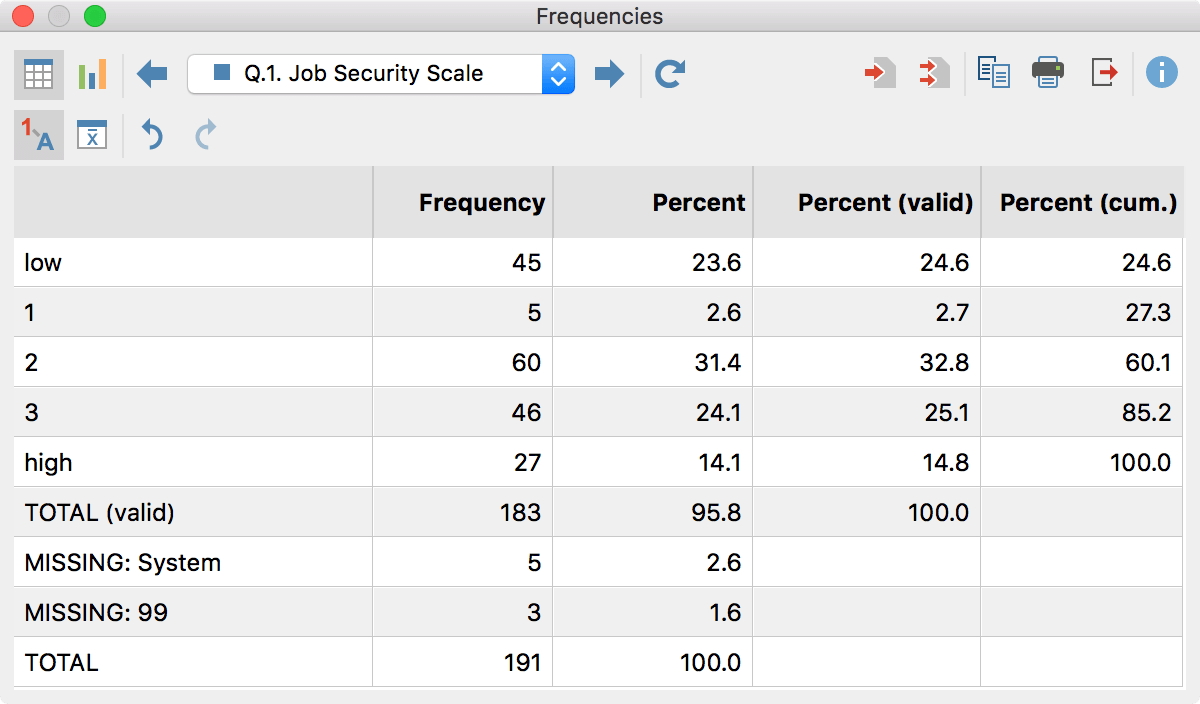This screenshot has width=1200, height=704.
Task: Copy table to clipboard icon
Action: (994, 73)
